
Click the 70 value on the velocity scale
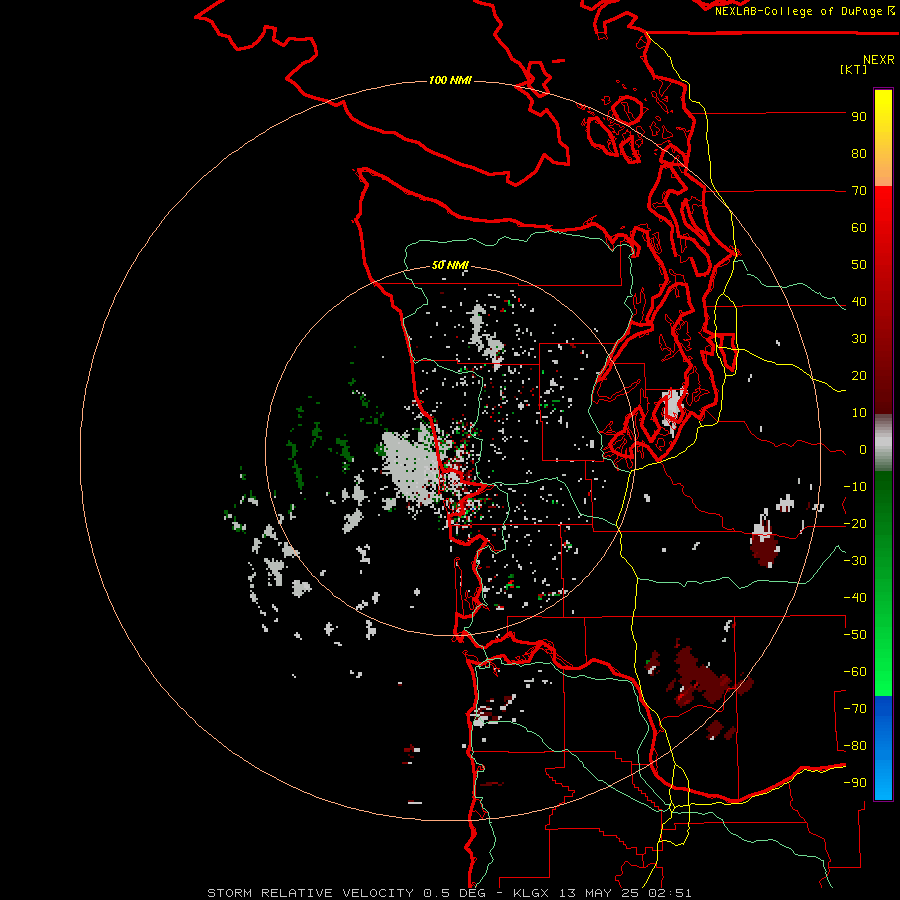coord(859,191)
